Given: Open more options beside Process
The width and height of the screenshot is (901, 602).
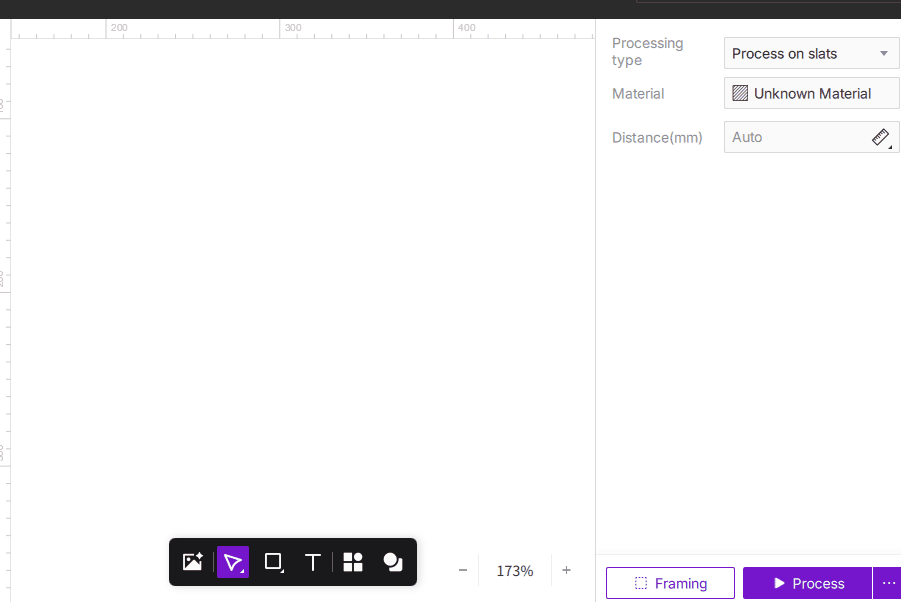Looking at the screenshot, I should click(x=887, y=583).
